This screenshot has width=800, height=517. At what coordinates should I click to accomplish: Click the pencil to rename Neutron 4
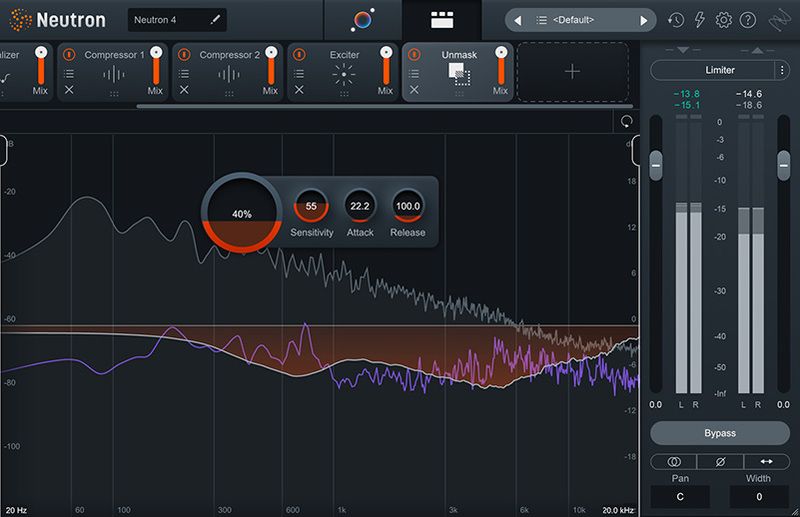tap(213, 20)
